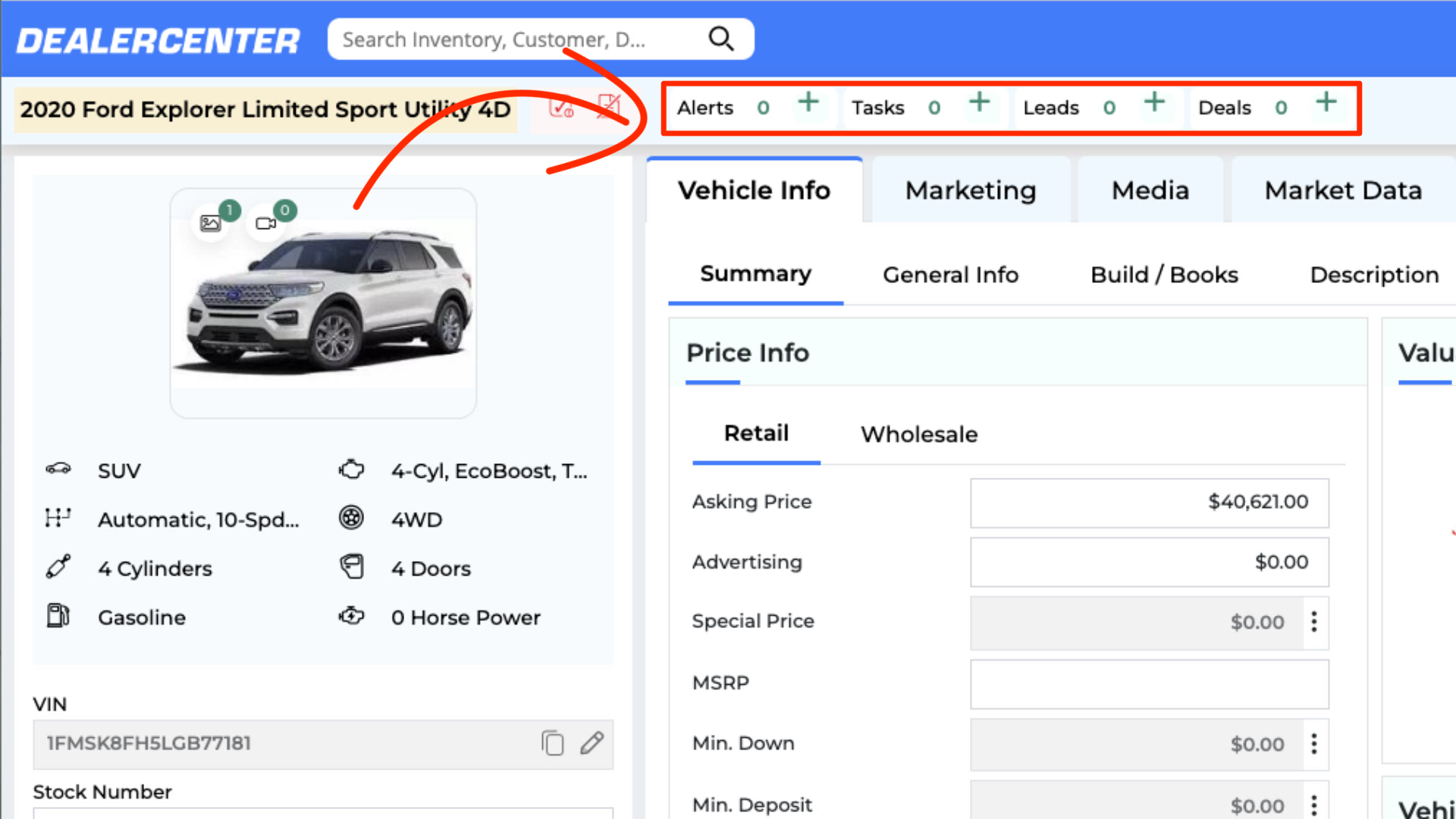Edit the VIN with the pencil icon
Viewport: 1456px width, 819px height.
pyautogui.click(x=591, y=743)
